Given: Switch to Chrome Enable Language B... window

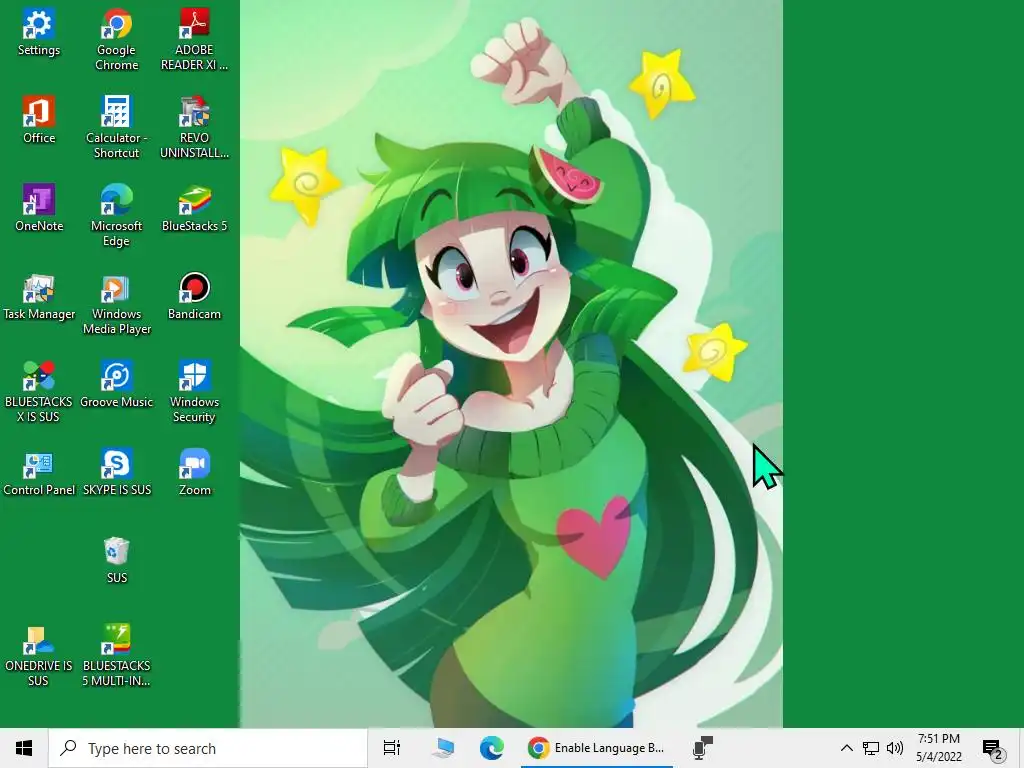Looking at the screenshot, I should 597,748.
